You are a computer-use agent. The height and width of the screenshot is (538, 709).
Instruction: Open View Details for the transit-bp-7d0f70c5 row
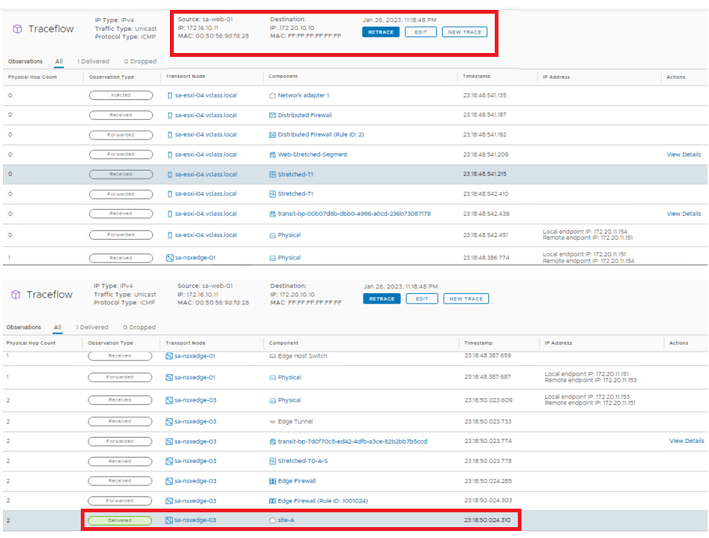(x=686, y=441)
